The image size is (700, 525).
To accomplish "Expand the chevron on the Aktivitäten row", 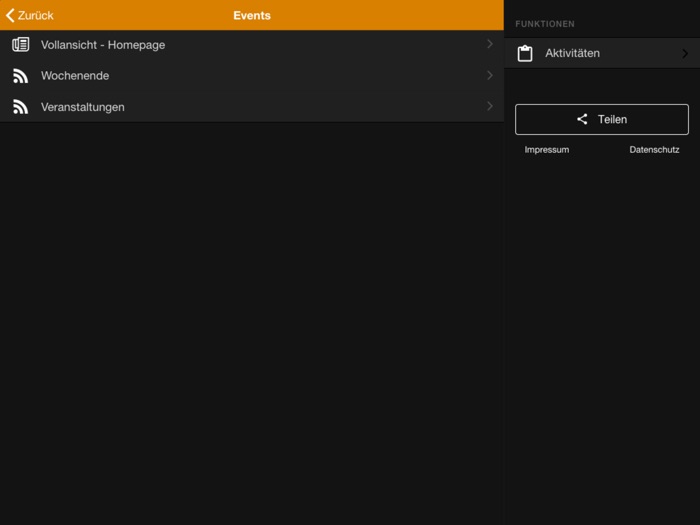I will [x=686, y=53].
